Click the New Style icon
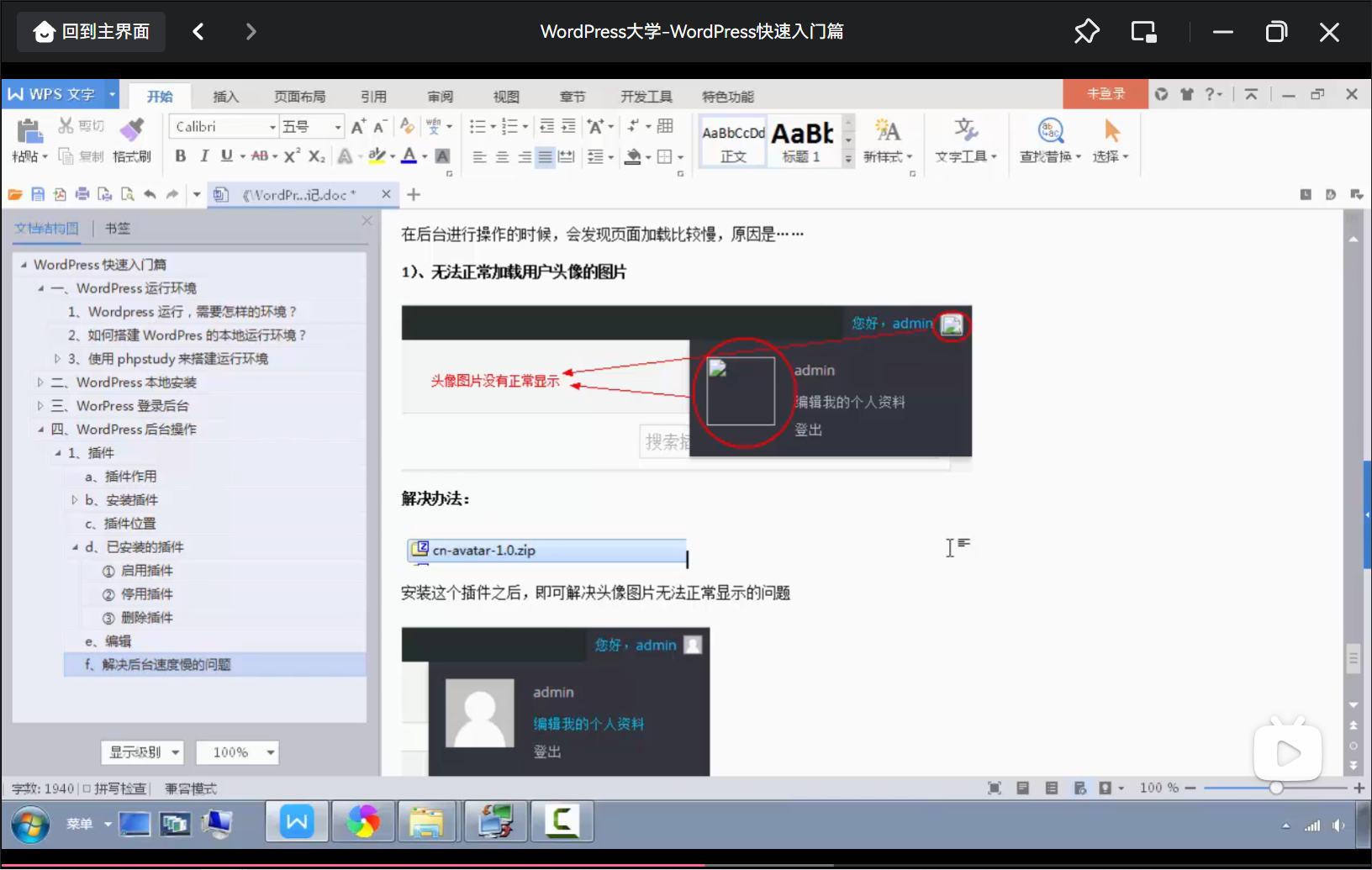Screen dimensions: 1372x870 click(x=888, y=130)
